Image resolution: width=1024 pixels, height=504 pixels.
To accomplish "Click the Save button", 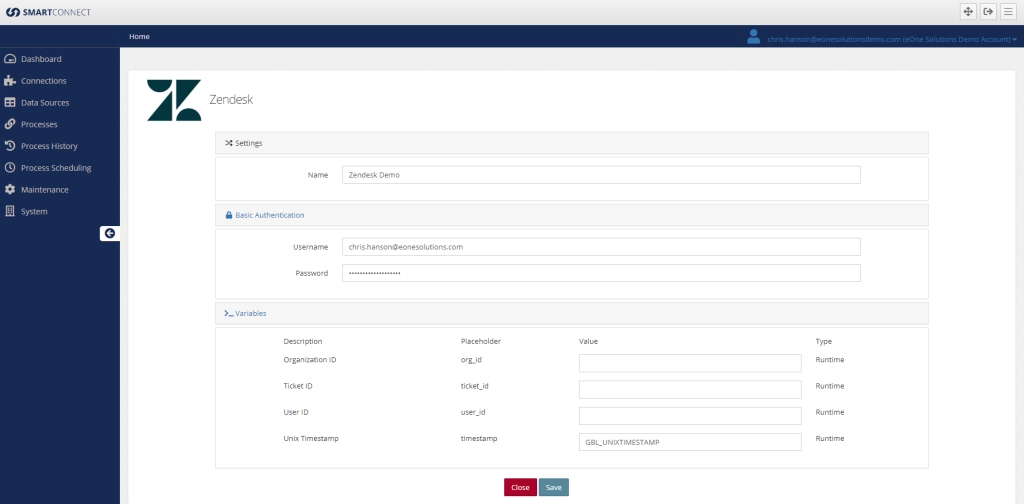I will [554, 487].
